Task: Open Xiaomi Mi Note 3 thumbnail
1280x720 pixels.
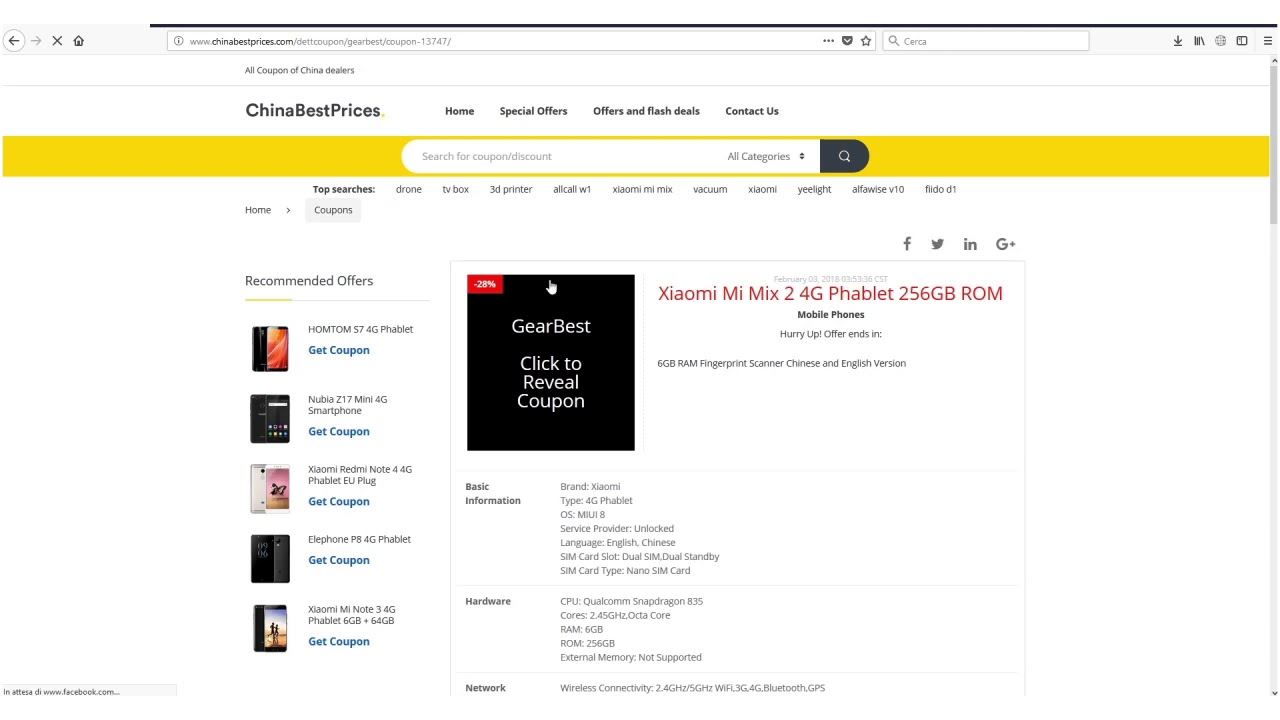Action: pos(270,628)
